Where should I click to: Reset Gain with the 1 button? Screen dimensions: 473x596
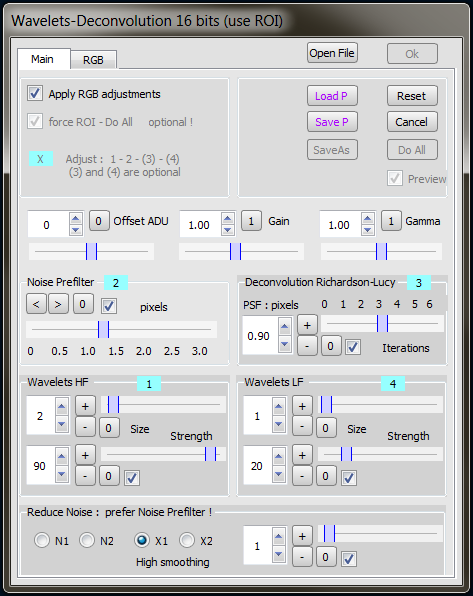click(251, 221)
